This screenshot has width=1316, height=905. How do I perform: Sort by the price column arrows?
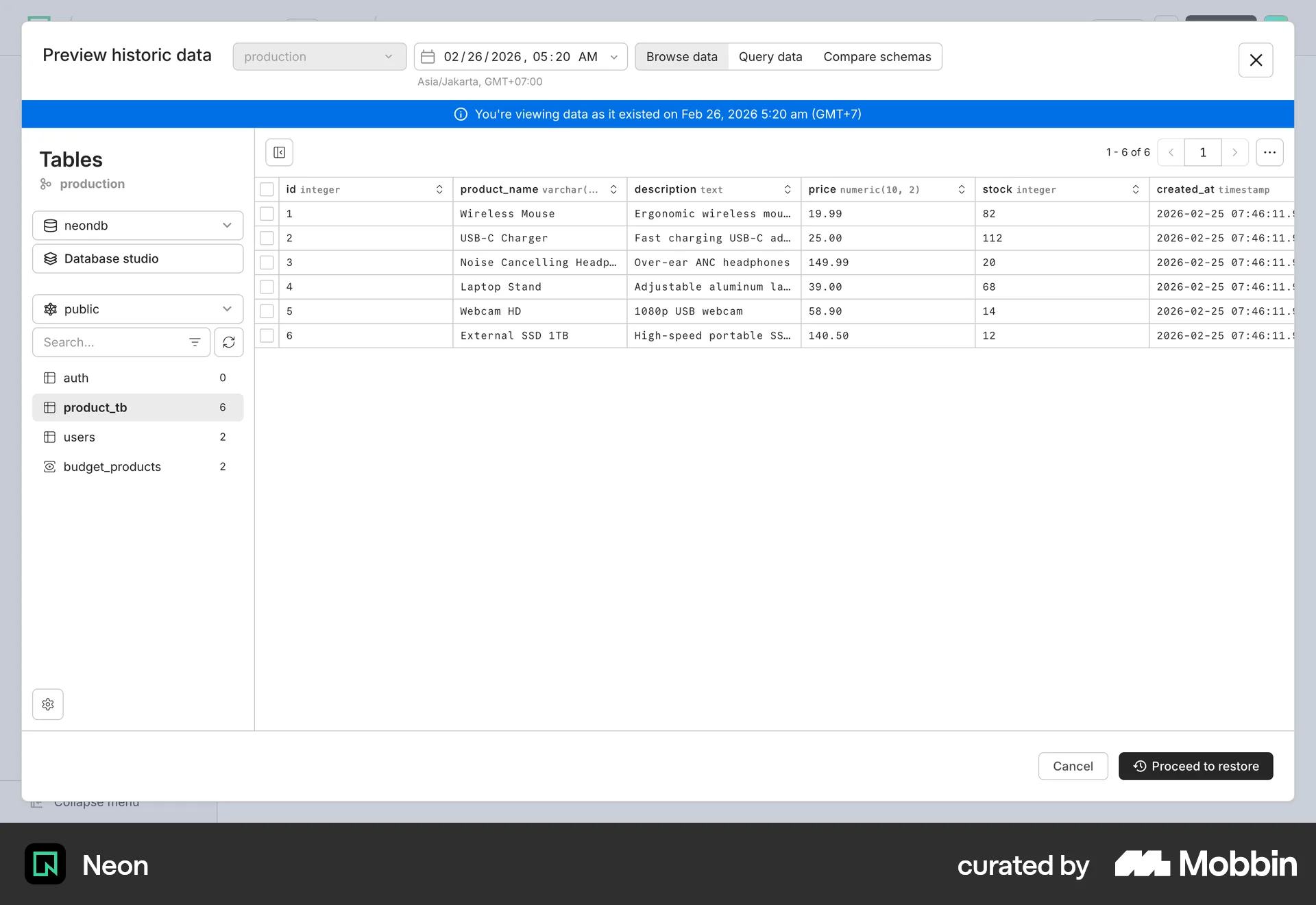point(962,189)
